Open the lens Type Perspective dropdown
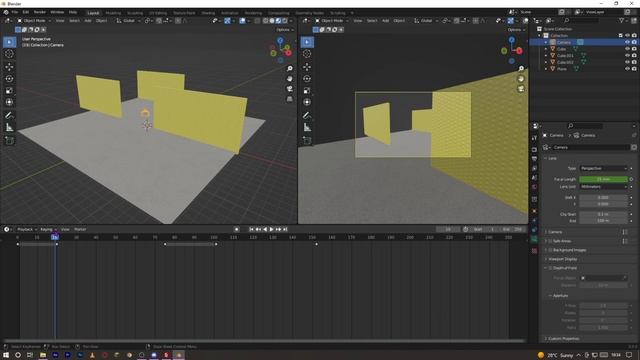Viewport: 640px width, 360px height. tap(603, 168)
